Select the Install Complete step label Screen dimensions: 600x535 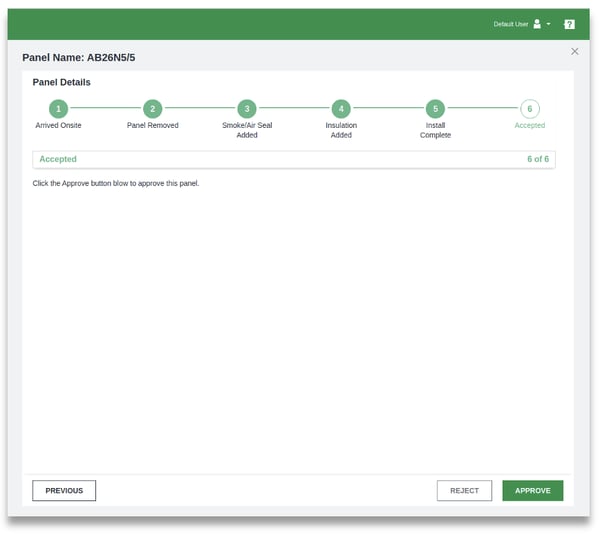click(435, 130)
